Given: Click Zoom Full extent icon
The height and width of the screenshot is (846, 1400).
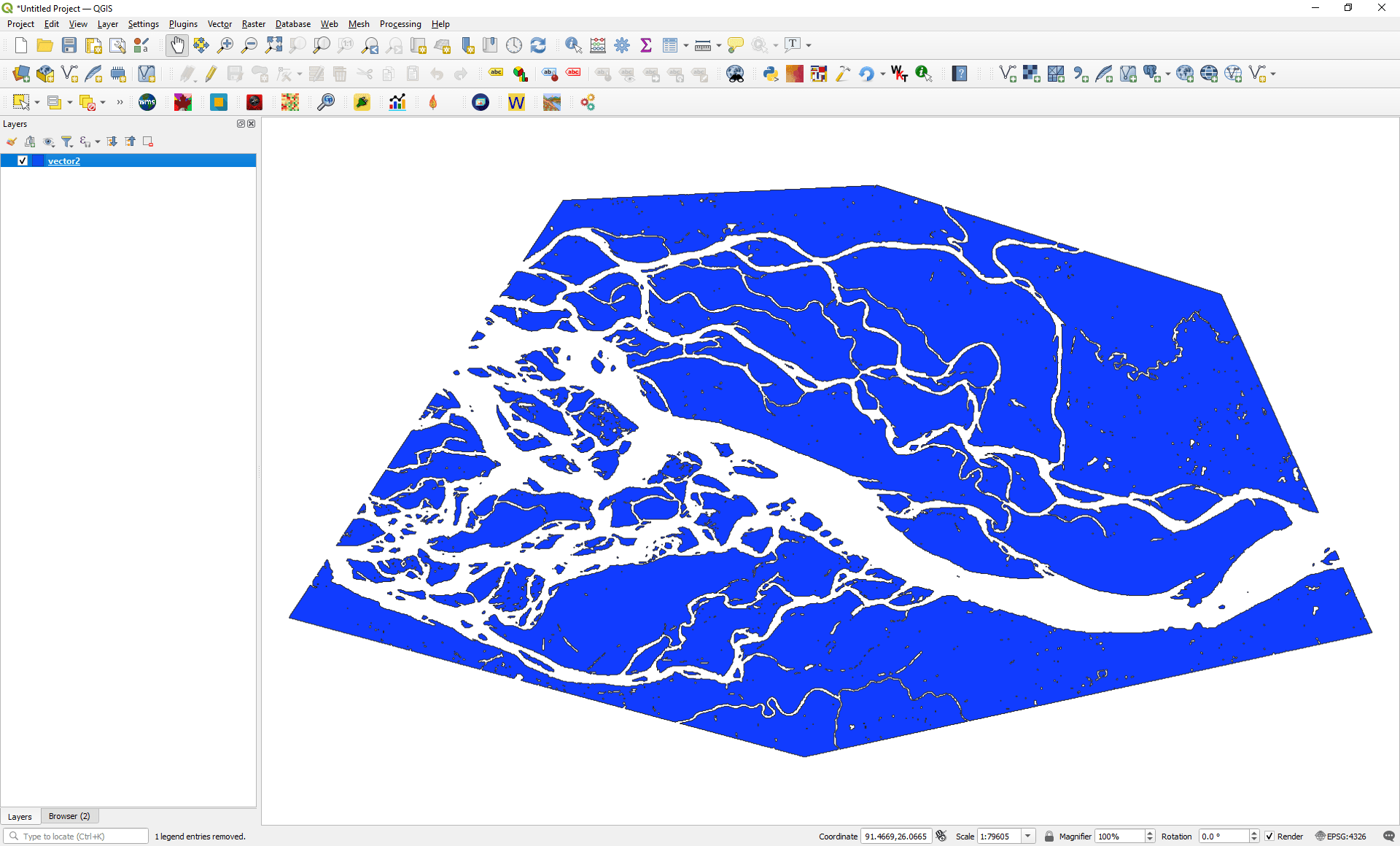Looking at the screenshot, I should 273,45.
